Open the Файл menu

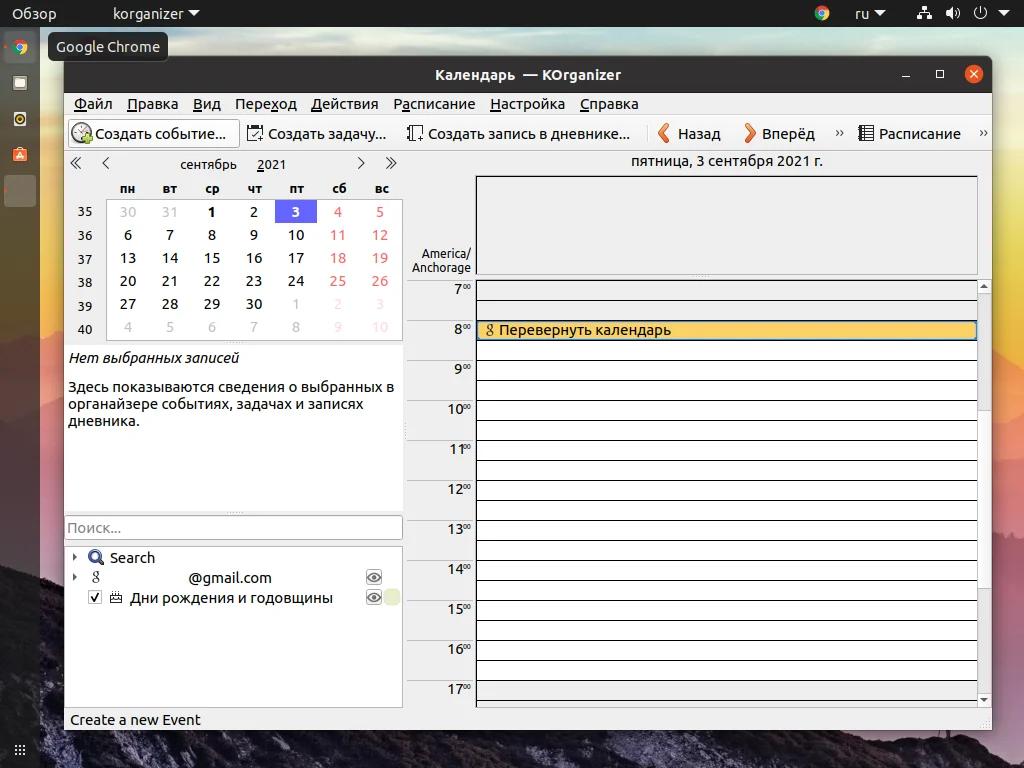[x=93, y=104]
